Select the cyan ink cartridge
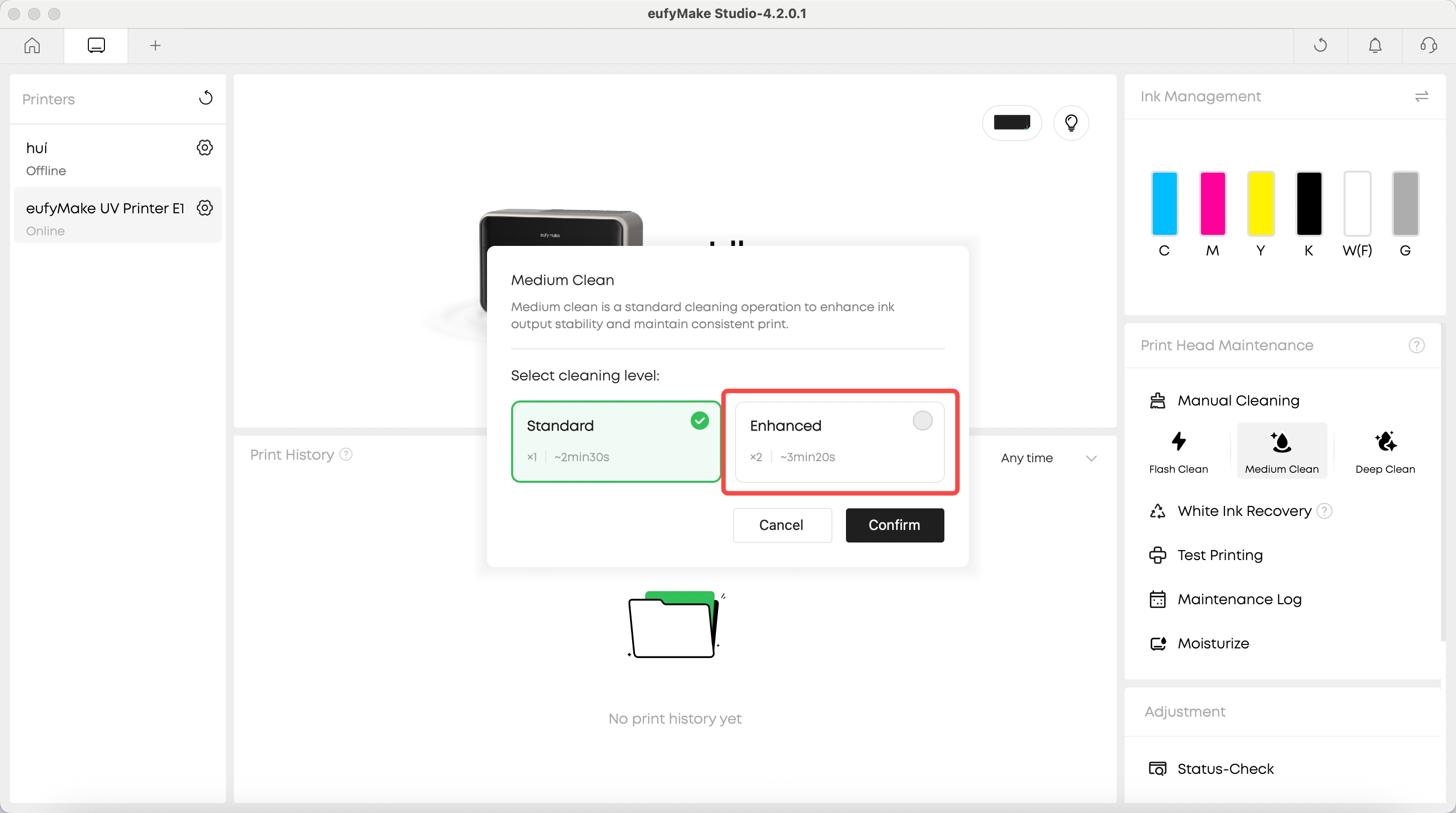This screenshot has width=1456, height=813. 1164,203
